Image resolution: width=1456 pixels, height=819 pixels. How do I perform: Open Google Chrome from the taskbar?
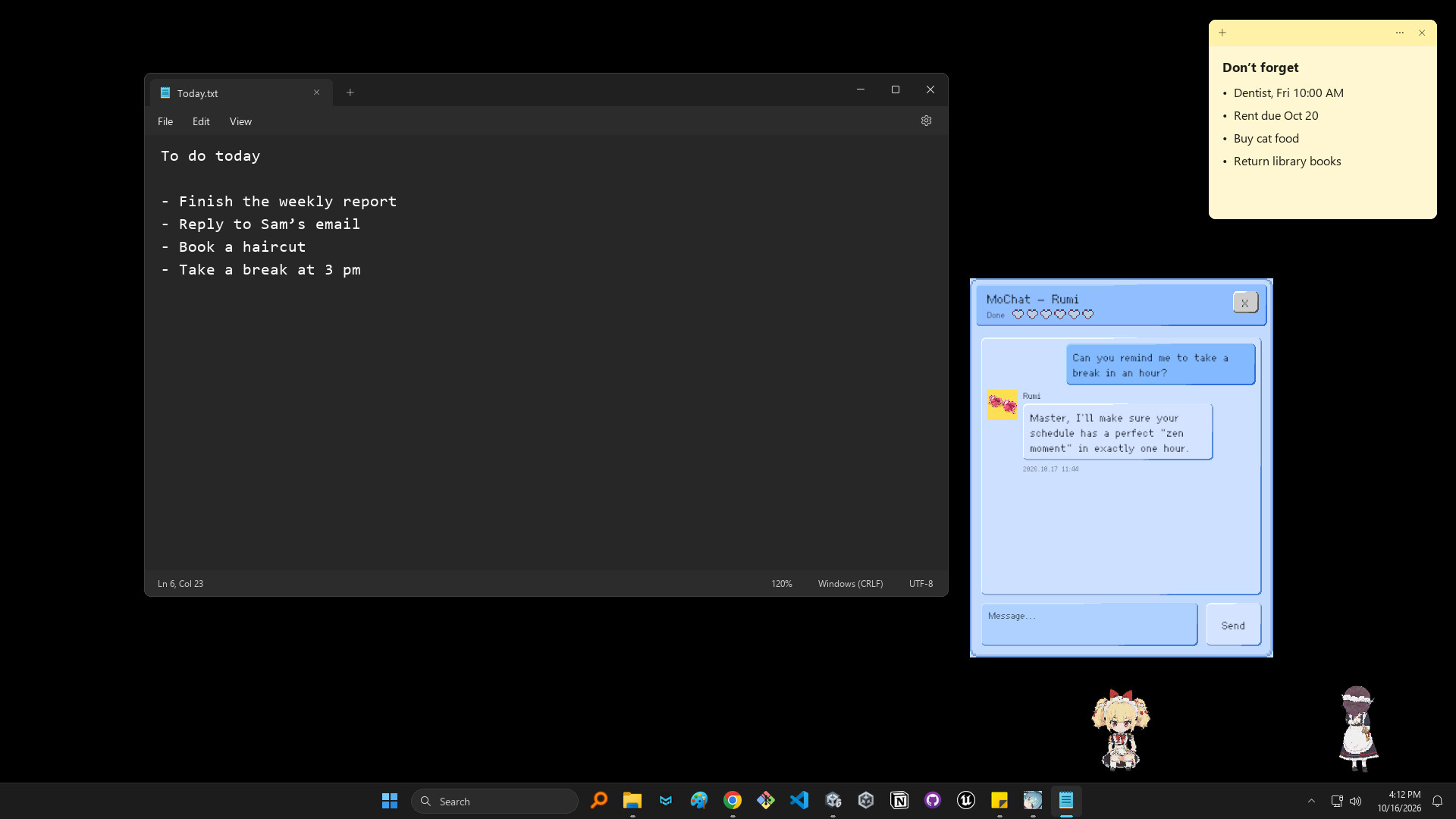point(733,800)
